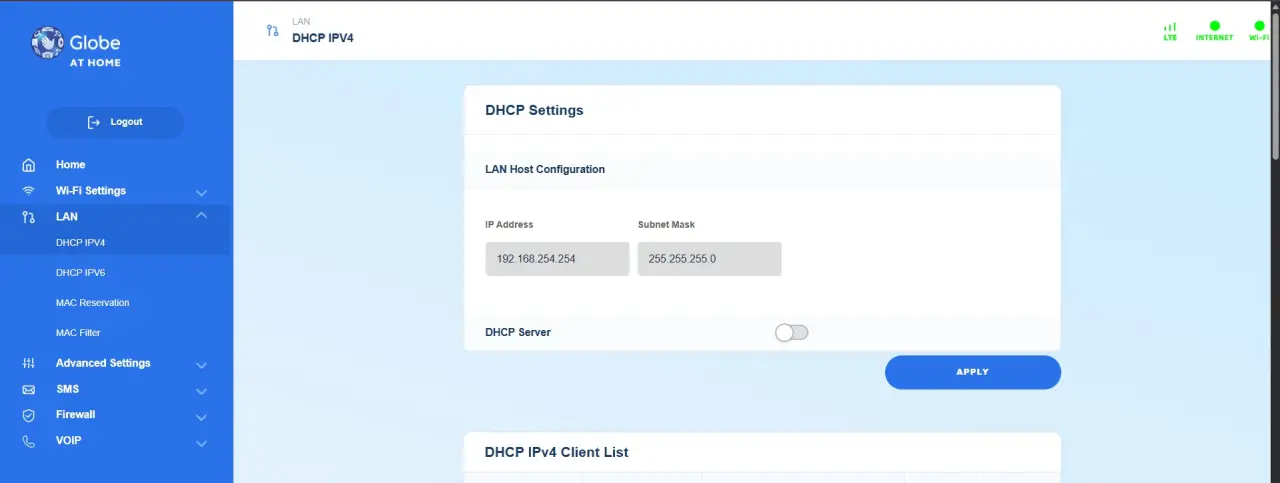
Task: Click the Wi-Fi Settings signal icon
Action: 29,191
